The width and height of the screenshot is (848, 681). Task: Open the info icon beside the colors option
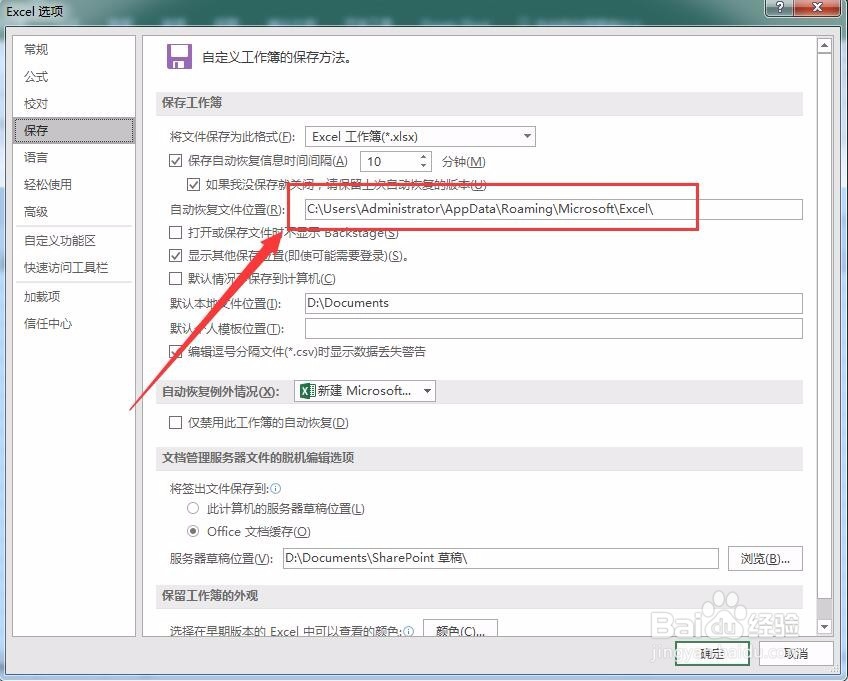click(408, 631)
